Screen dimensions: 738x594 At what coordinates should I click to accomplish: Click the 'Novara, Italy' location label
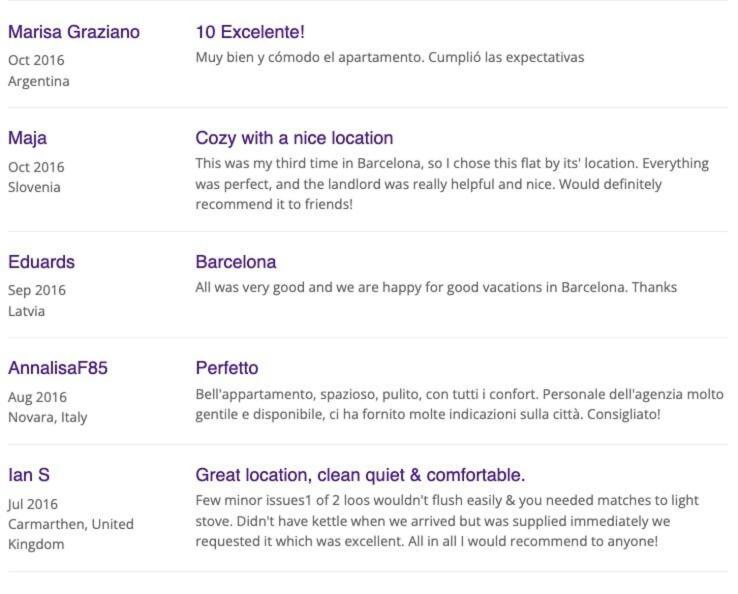tap(48, 417)
